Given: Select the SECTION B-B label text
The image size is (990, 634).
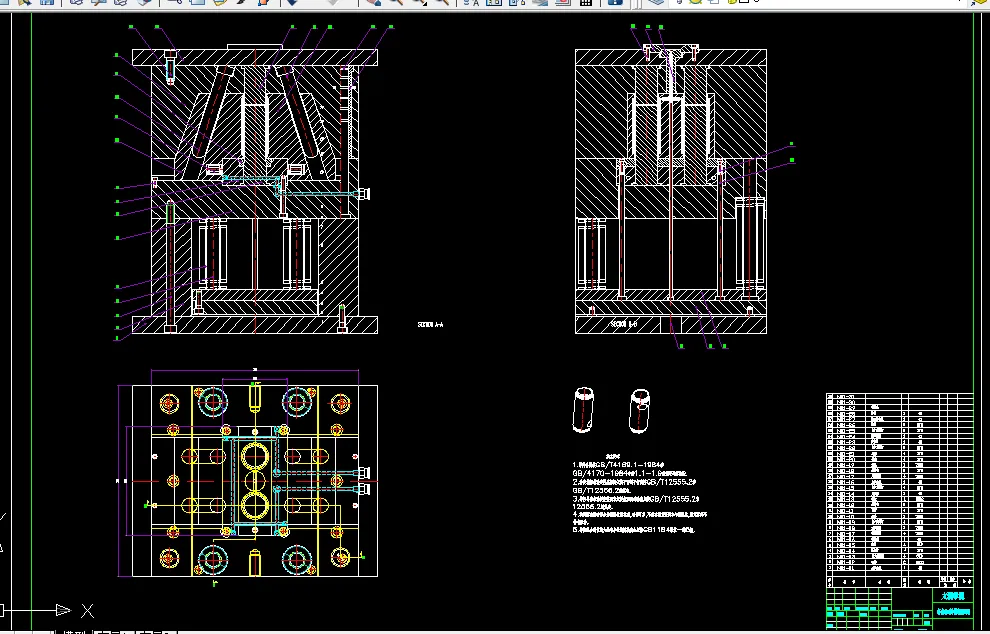Looking at the screenshot, I should pos(624,324).
